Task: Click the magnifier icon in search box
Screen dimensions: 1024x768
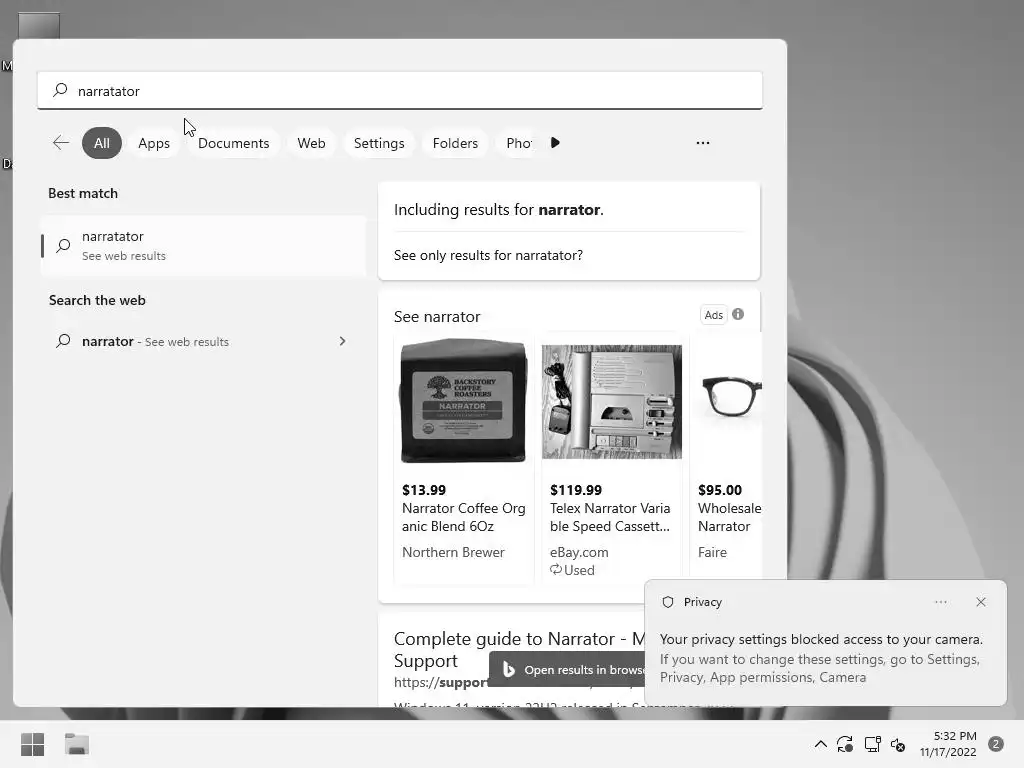Action: [60, 90]
